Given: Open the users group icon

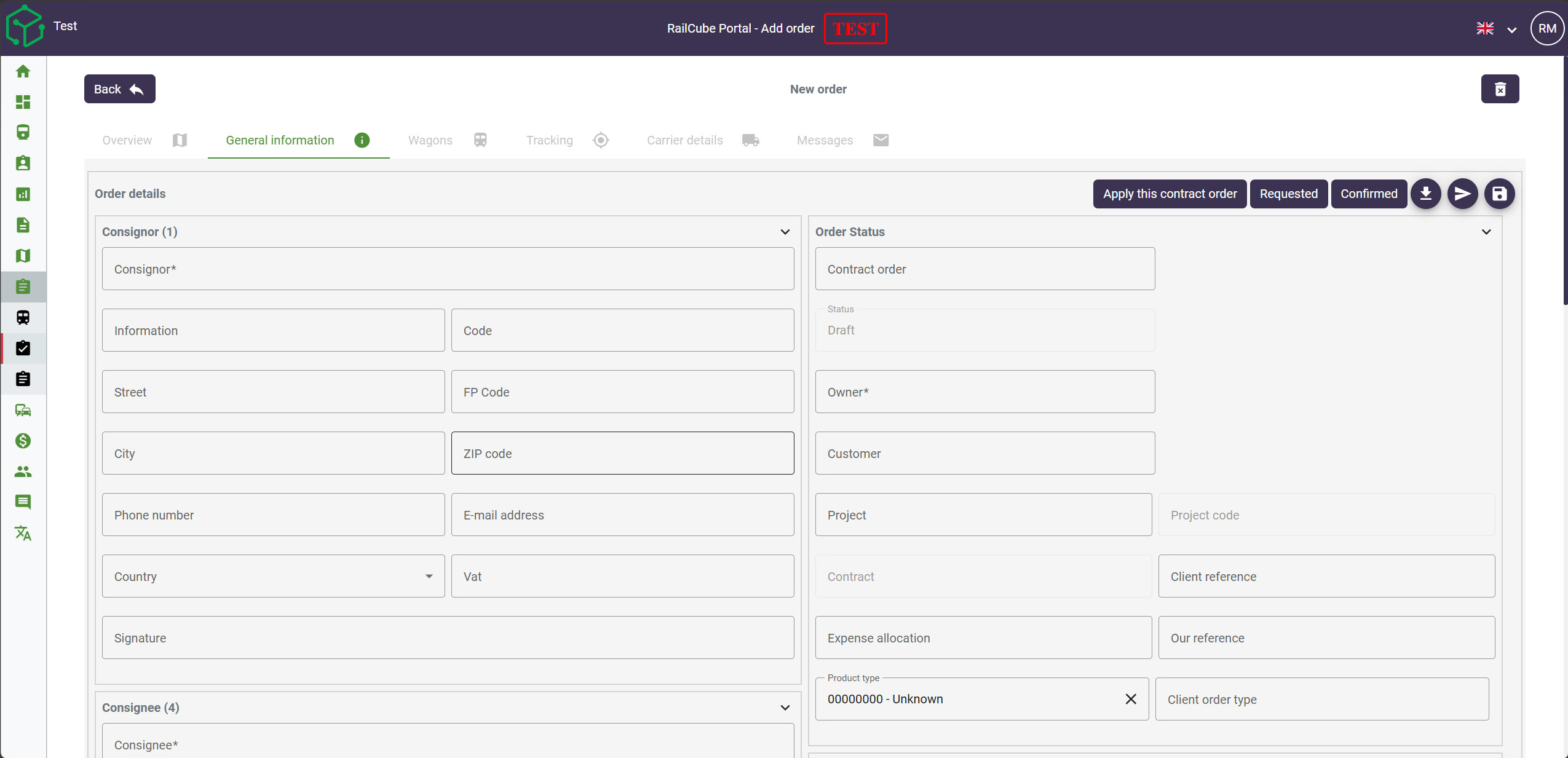Looking at the screenshot, I should click(23, 472).
